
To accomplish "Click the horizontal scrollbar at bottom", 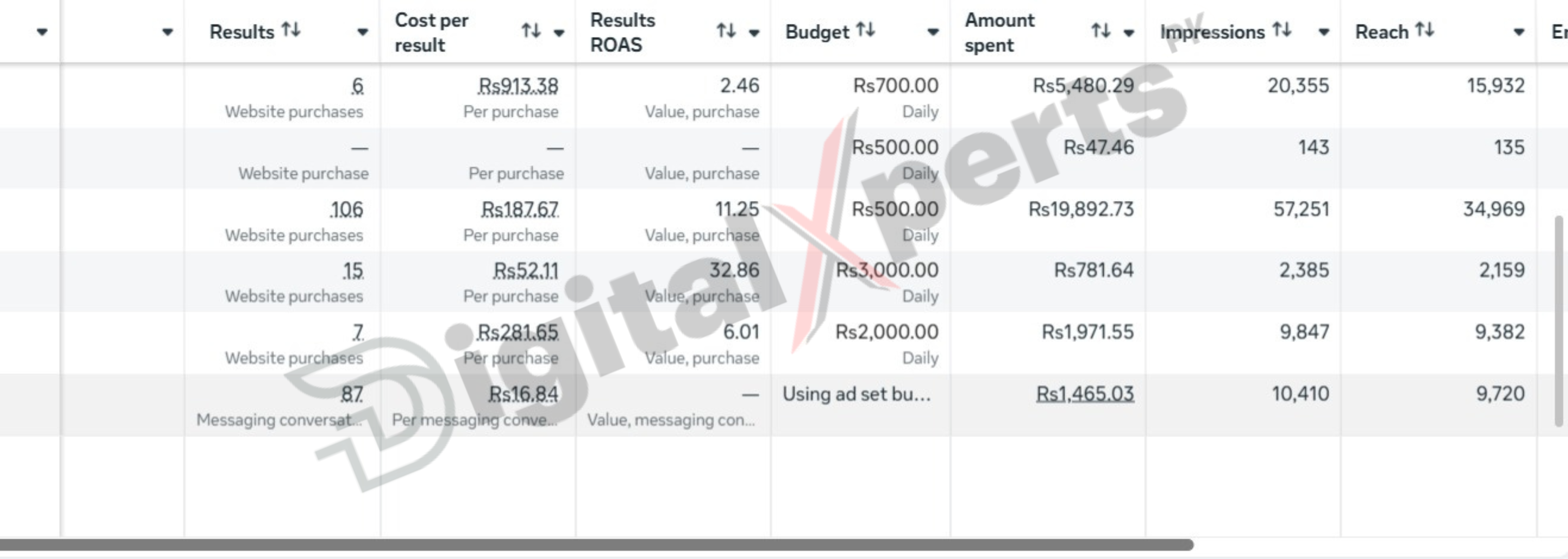I will [596, 544].
